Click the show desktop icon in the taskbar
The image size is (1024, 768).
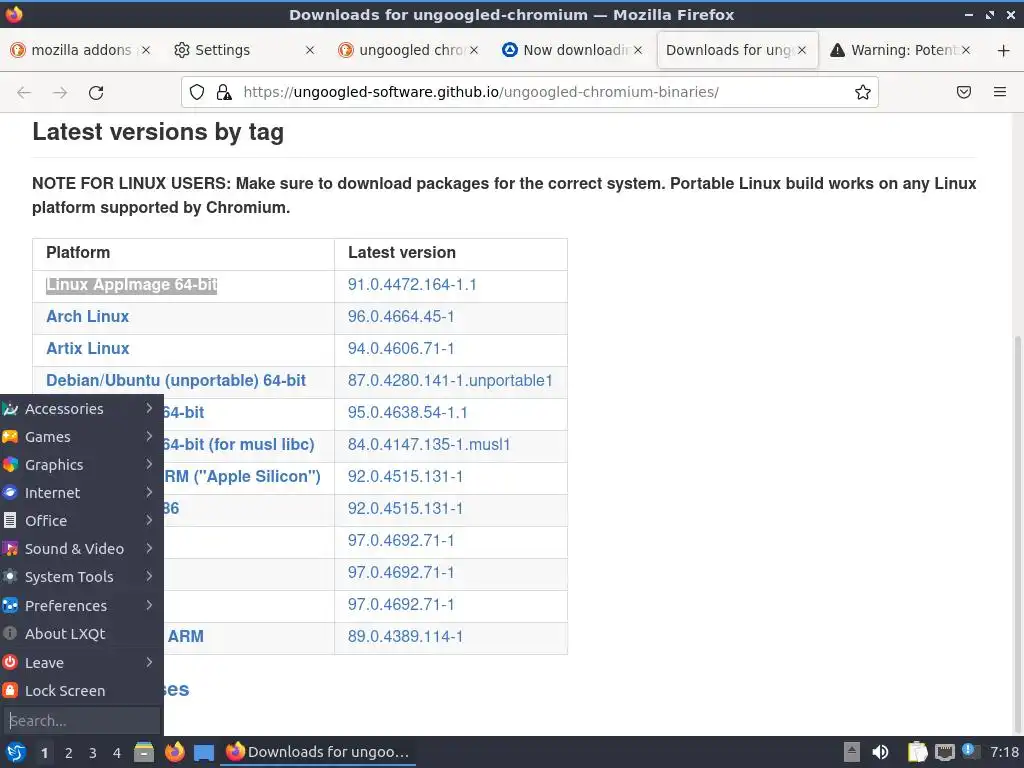[204, 752]
